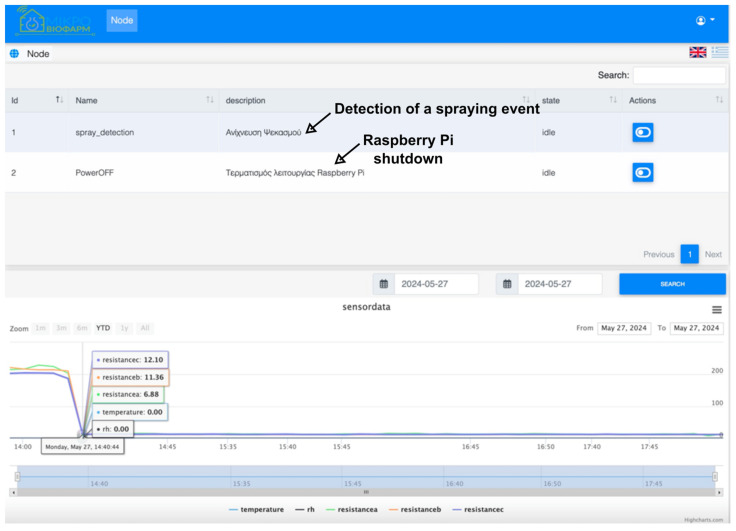Set chart zoom to 3m
736x531 pixels.
[61, 328]
